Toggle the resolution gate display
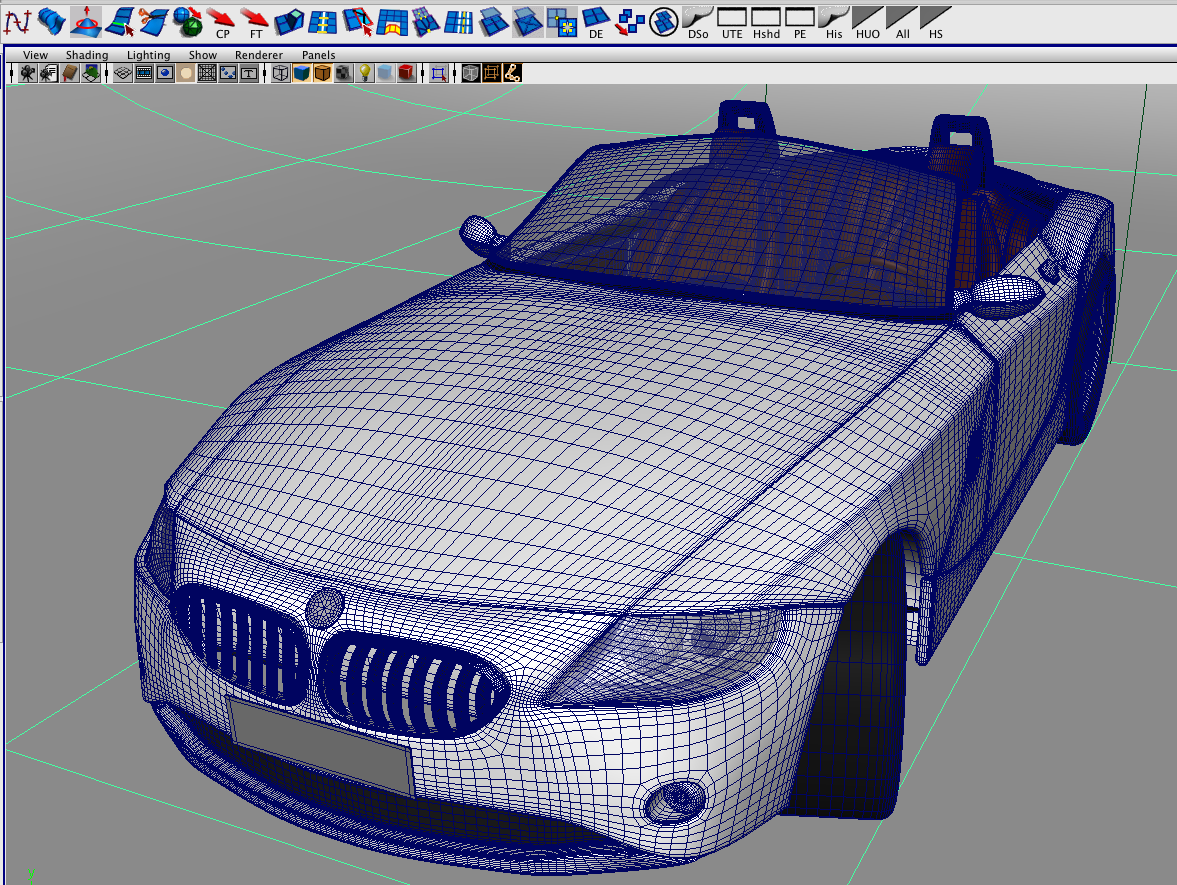This screenshot has height=885, width=1177. click(x=165, y=73)
